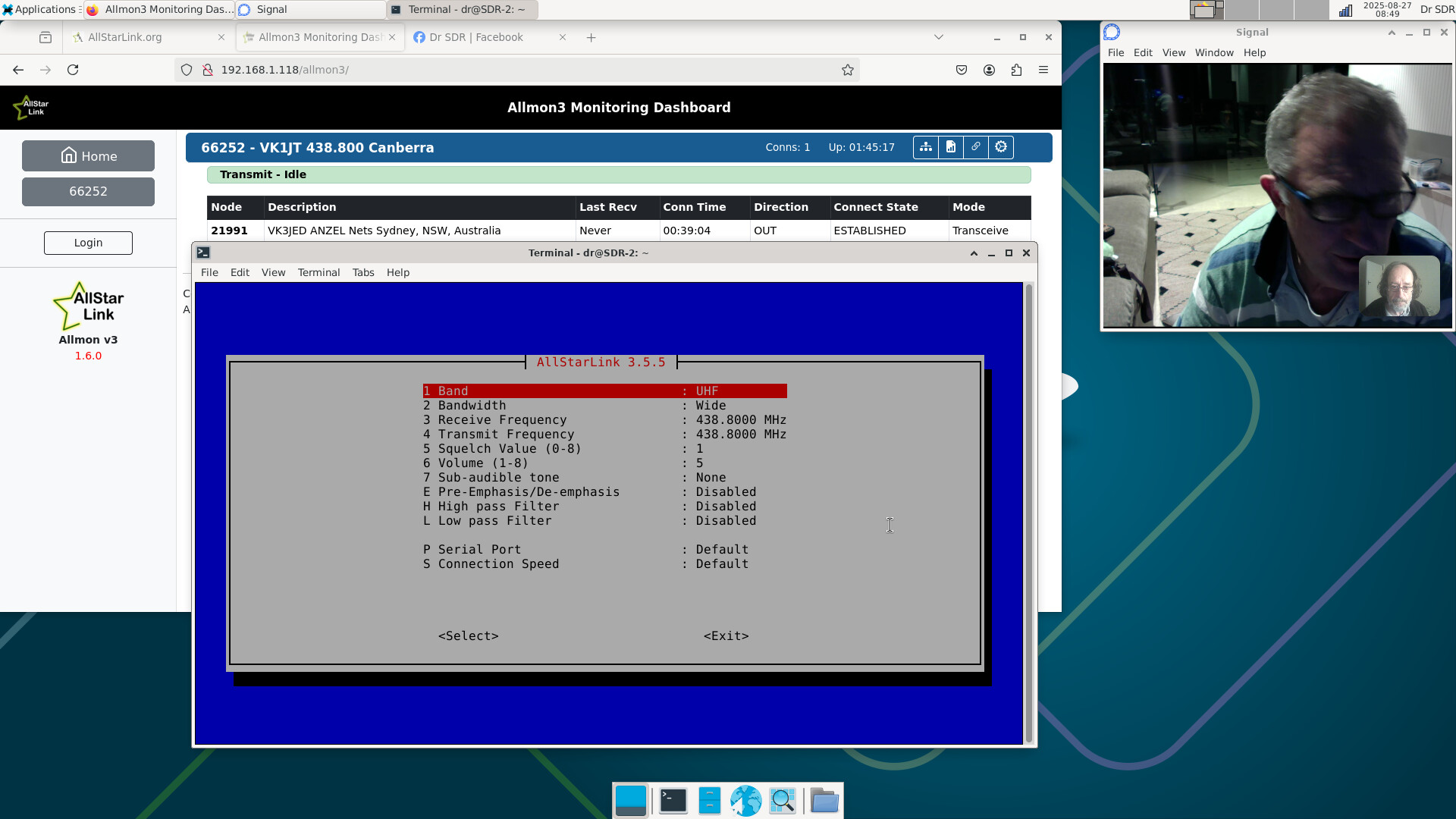Open the Firefox hamburger application menu
This screenshot has height=819, width=1456.
pos(1043,70)
